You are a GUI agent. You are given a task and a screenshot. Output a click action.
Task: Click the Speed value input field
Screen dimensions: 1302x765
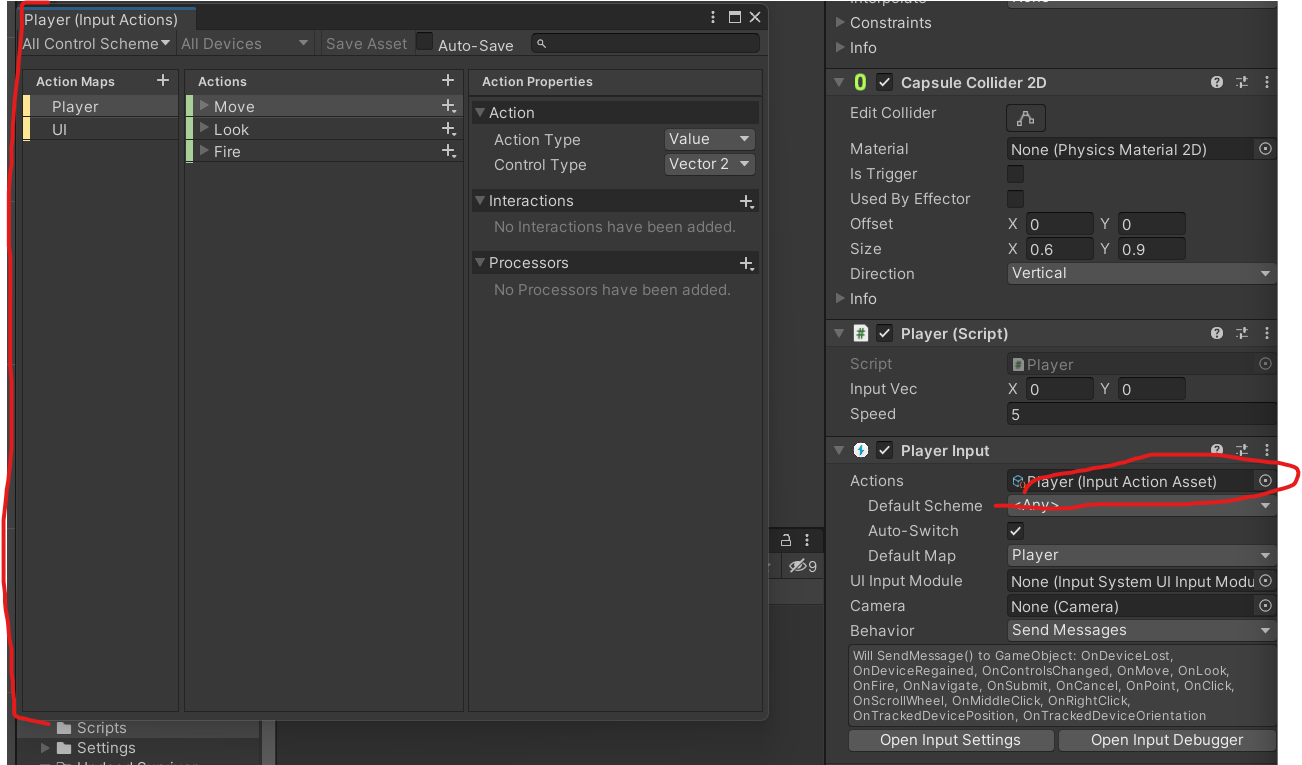coord(1140,414)
